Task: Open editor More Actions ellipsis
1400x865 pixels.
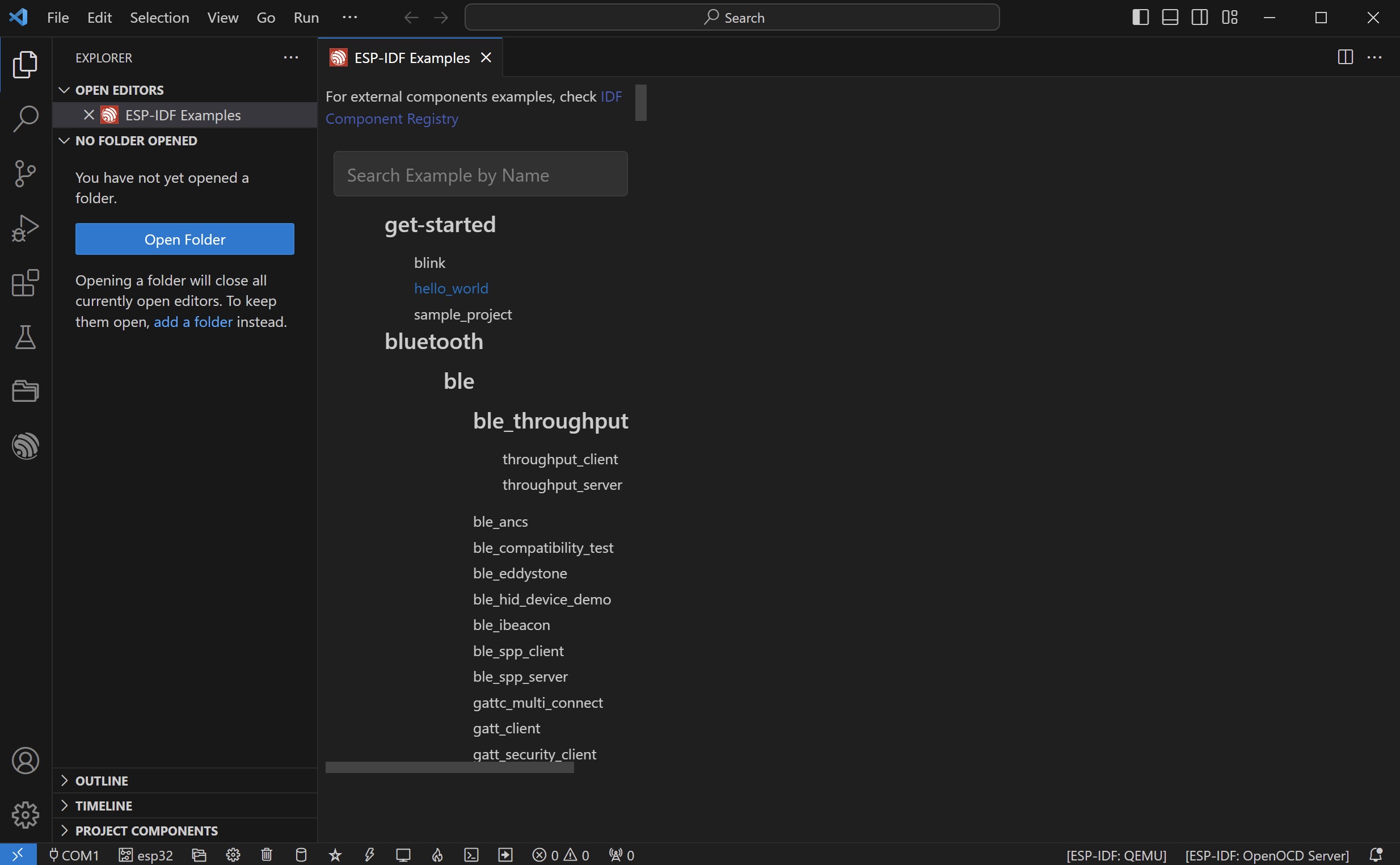Action: click(x=1374, y=57)
